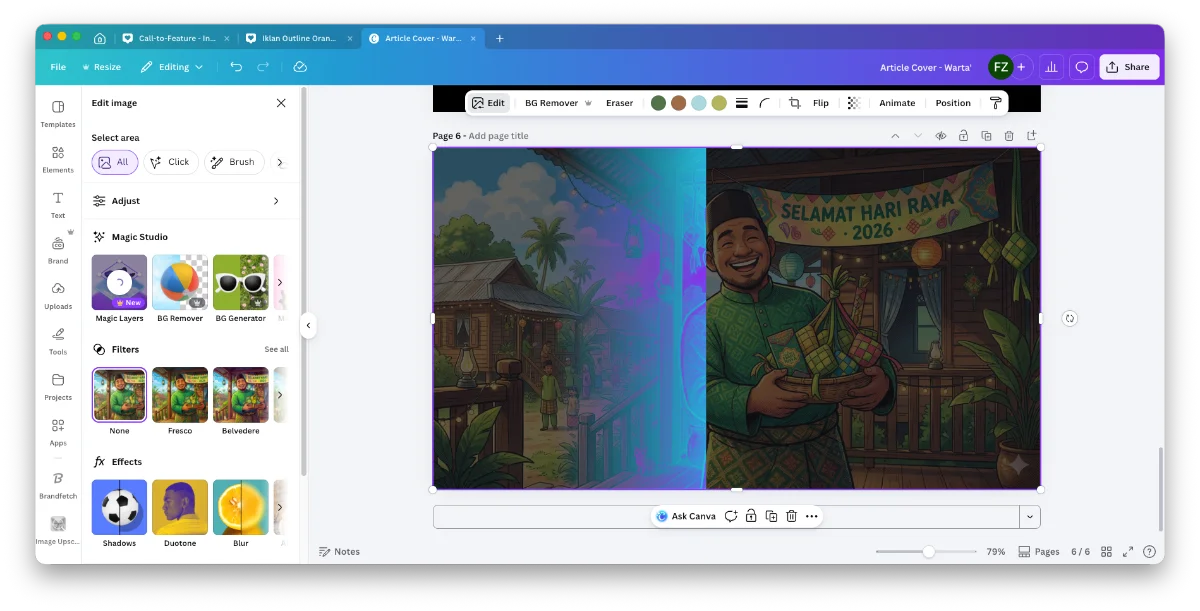Move page 6 up with the chevron
This screenshot has height=611, width=1200.
point(895,136)
